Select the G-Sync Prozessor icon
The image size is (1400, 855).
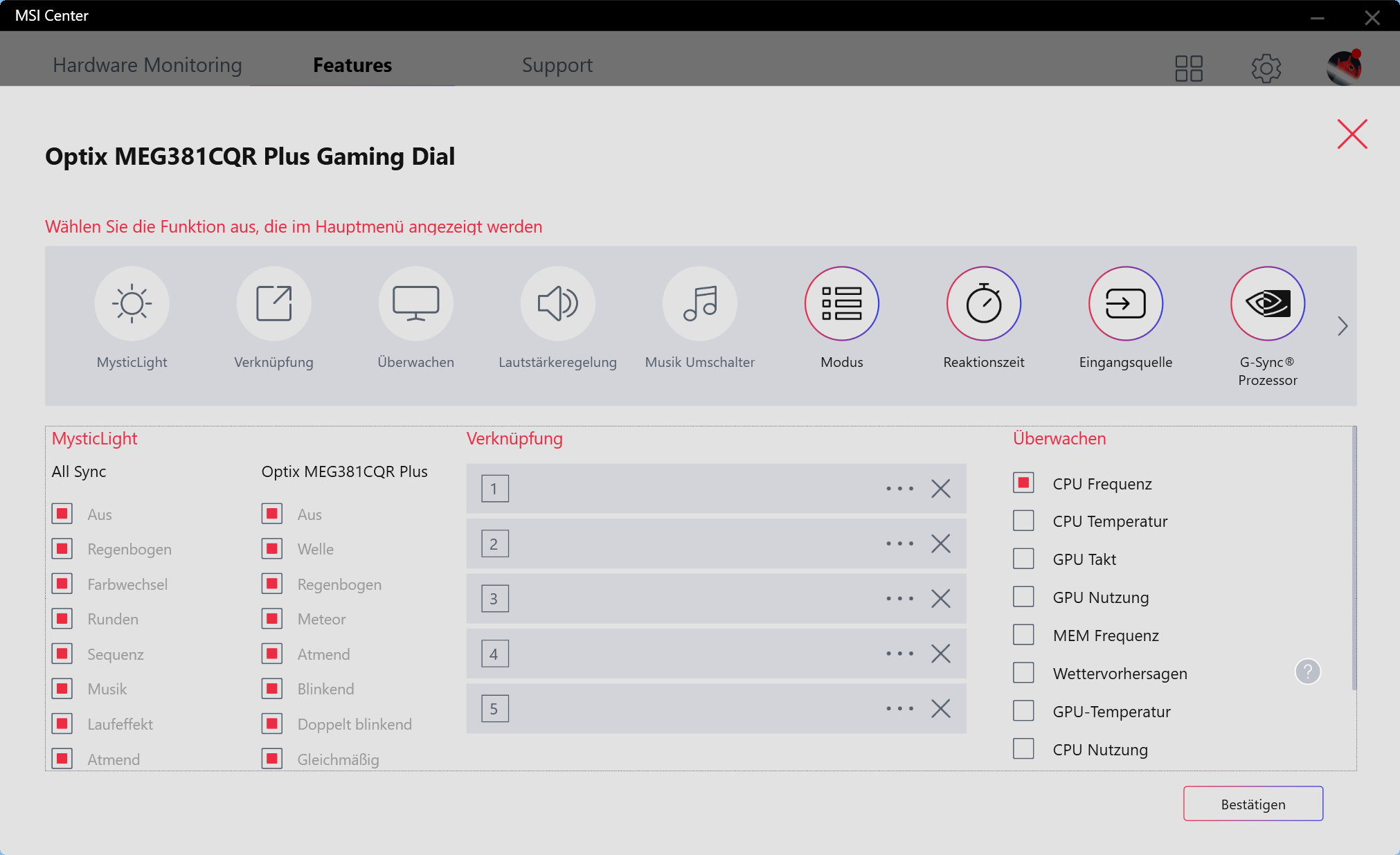click(x=1267, y=303)
